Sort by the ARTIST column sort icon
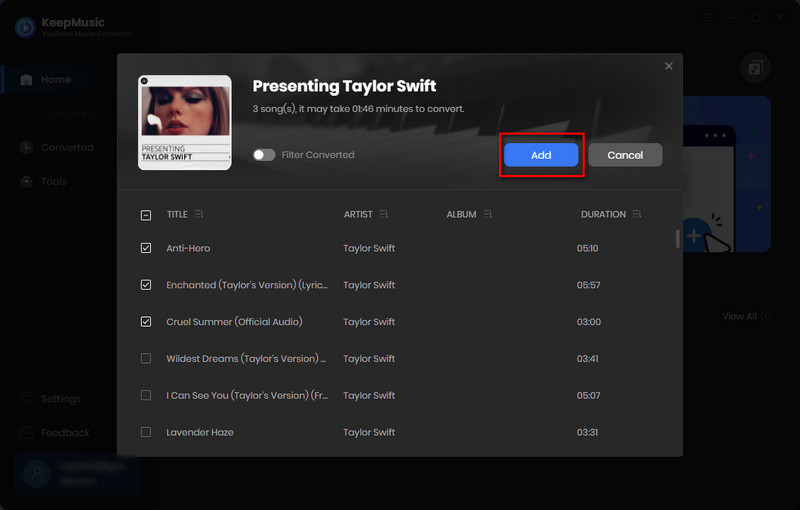 tap(384, 214)
